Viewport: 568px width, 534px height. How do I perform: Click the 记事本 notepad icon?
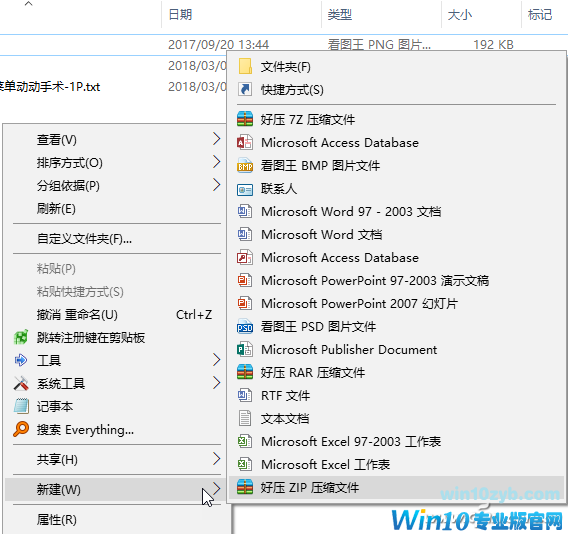21,406
